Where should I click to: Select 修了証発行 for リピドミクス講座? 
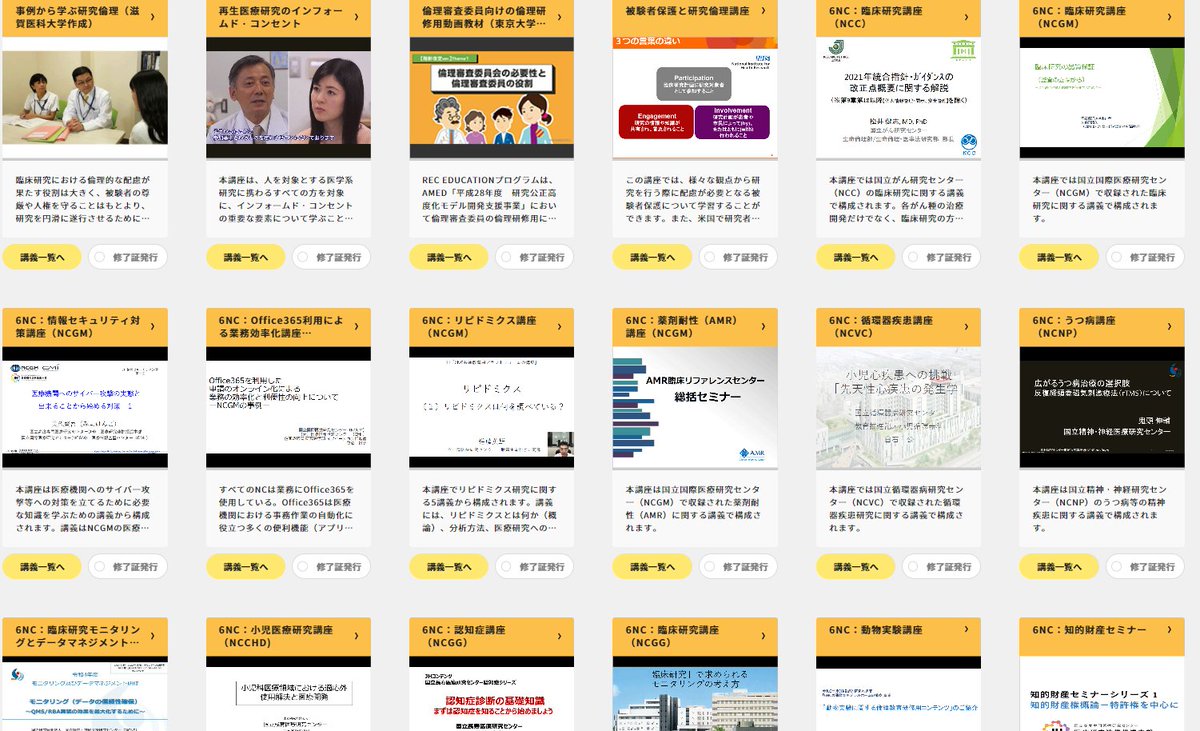pyautogui.click(x=534, y=567)
